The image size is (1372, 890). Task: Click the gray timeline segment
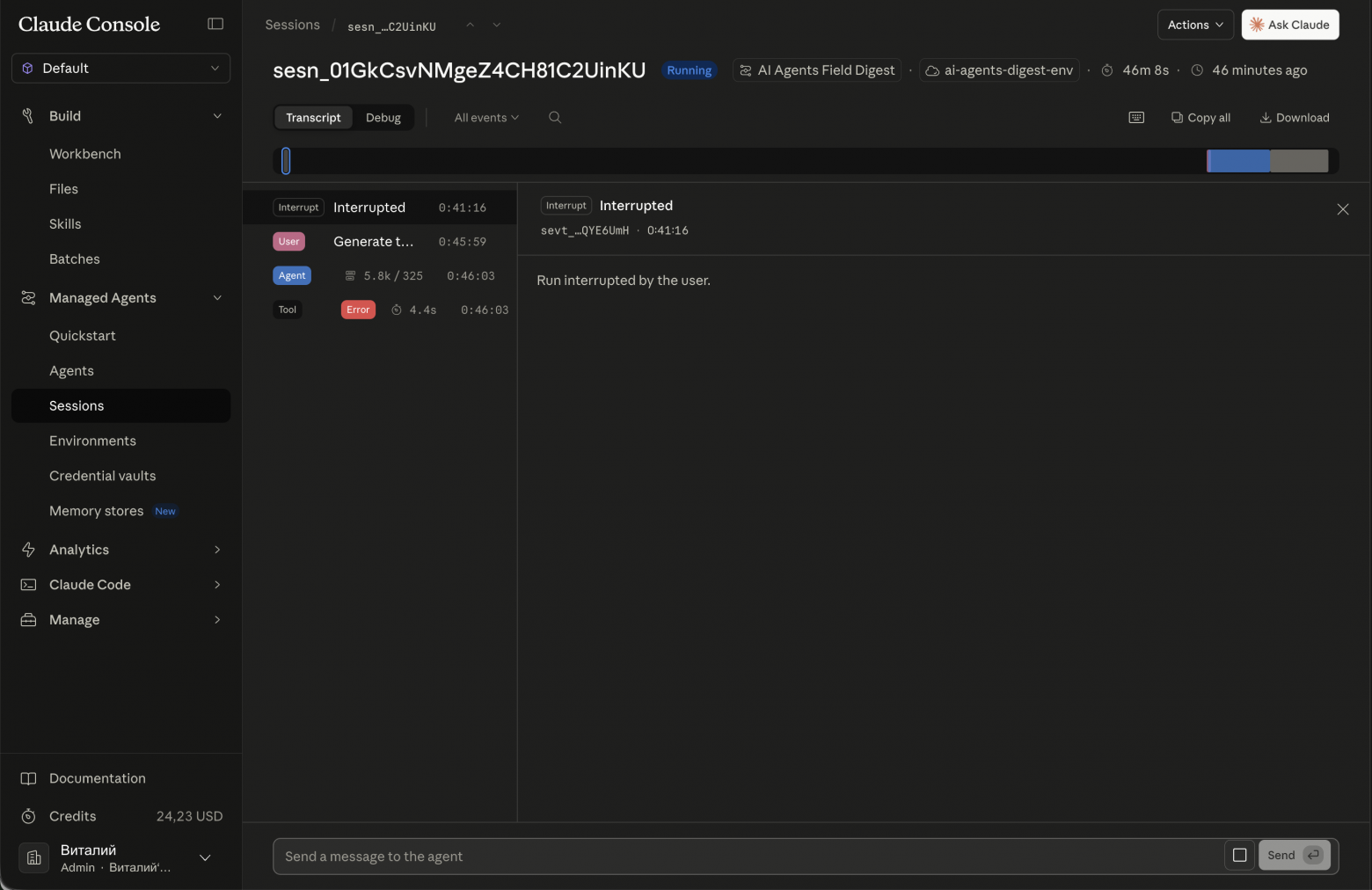point(1299,161)
